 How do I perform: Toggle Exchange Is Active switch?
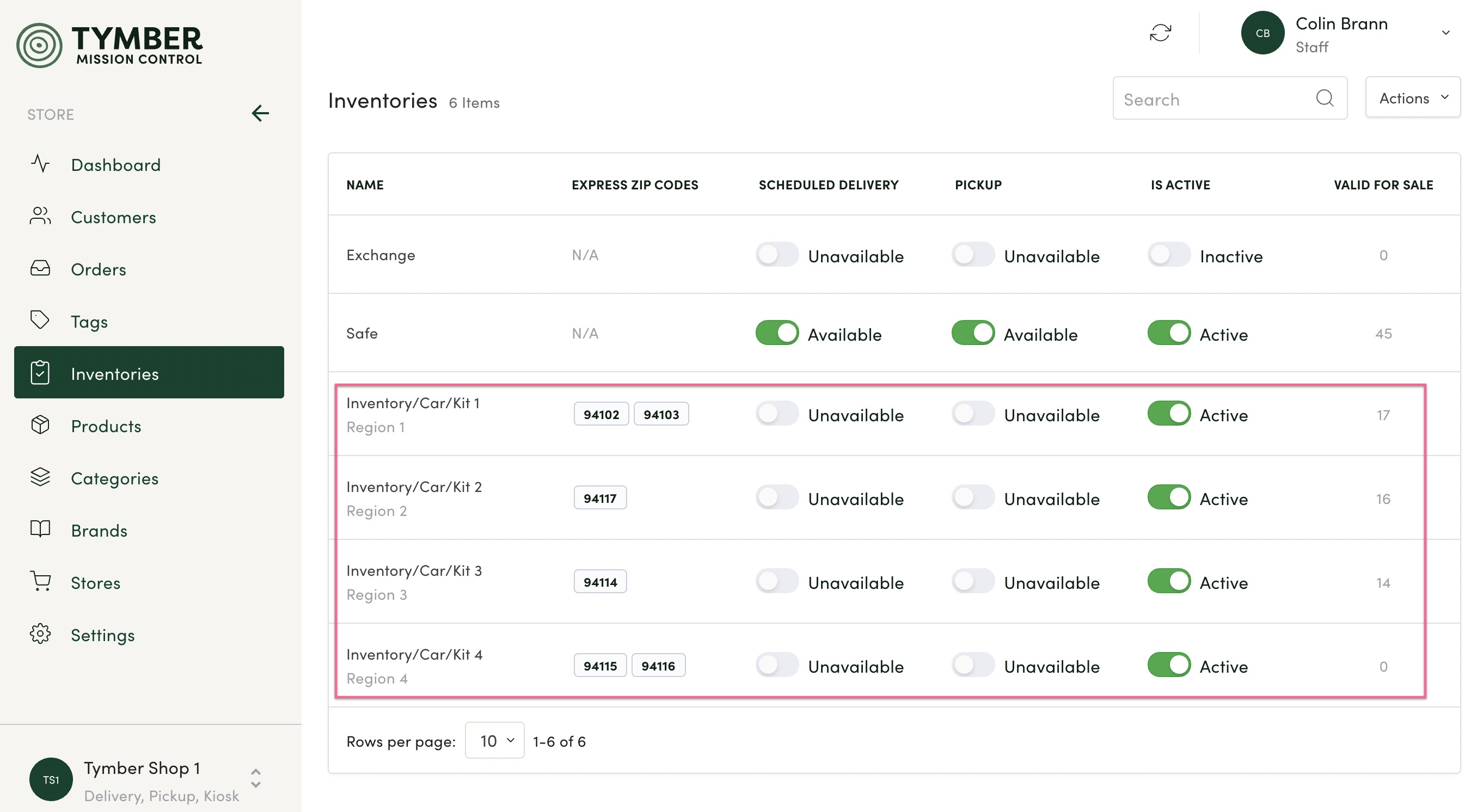point(1168,255)
